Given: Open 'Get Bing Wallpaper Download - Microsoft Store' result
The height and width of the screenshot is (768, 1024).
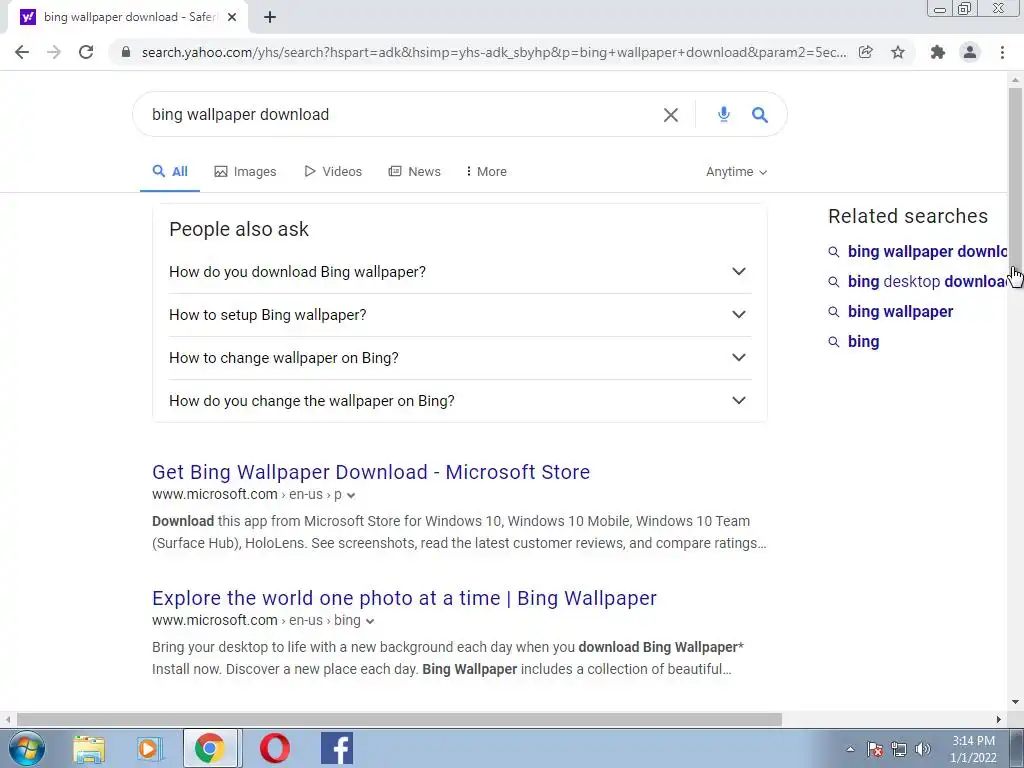Looking at the screenshot, I should pyautogui.click(x=371, y=472).
